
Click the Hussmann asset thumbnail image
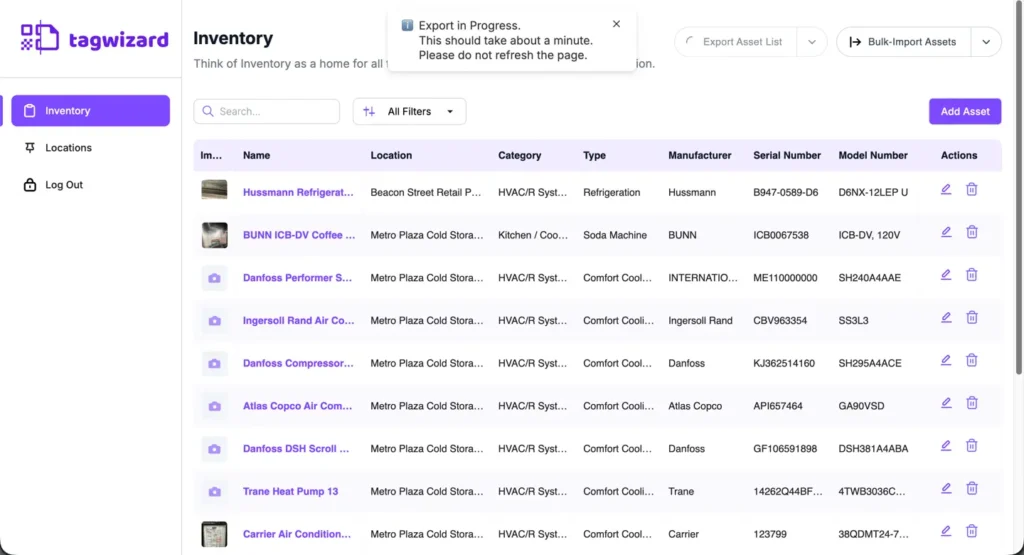pyautogui.click(x=214, y=189)
